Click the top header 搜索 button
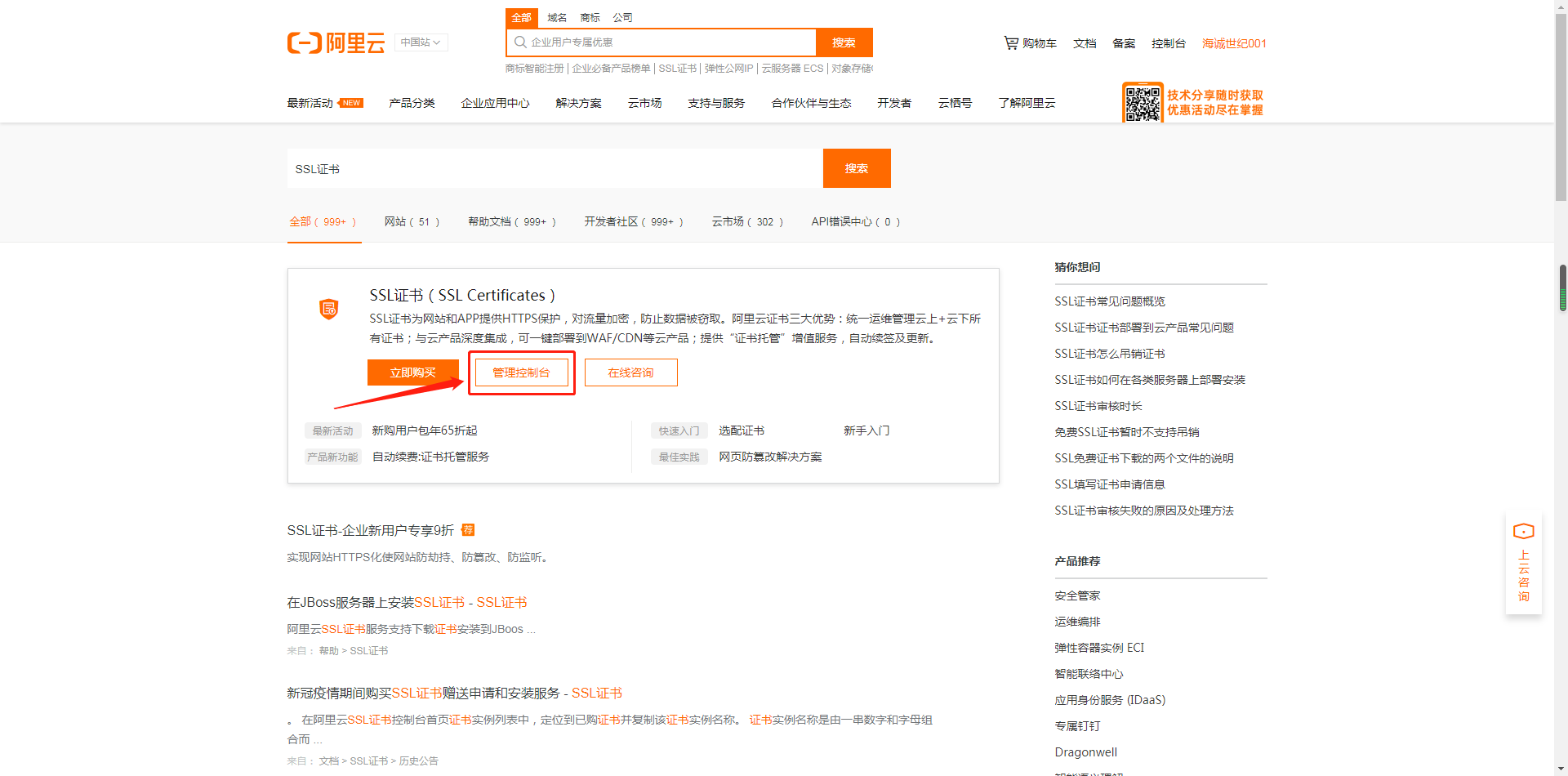This screenshot has width=1568, height=776. pos(844,42)
